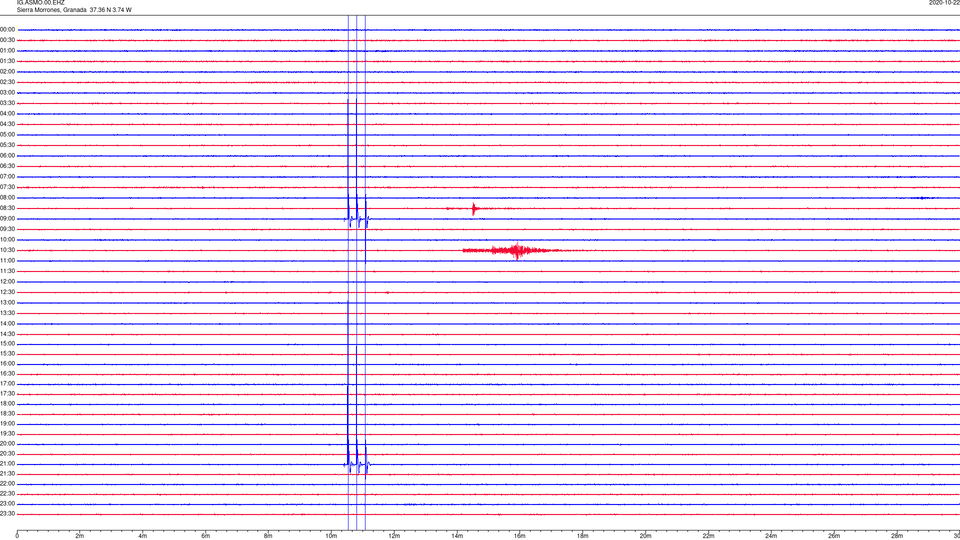Select the 10:30 trace time label
Screen dimensions: 960x540
coord(7,250)
